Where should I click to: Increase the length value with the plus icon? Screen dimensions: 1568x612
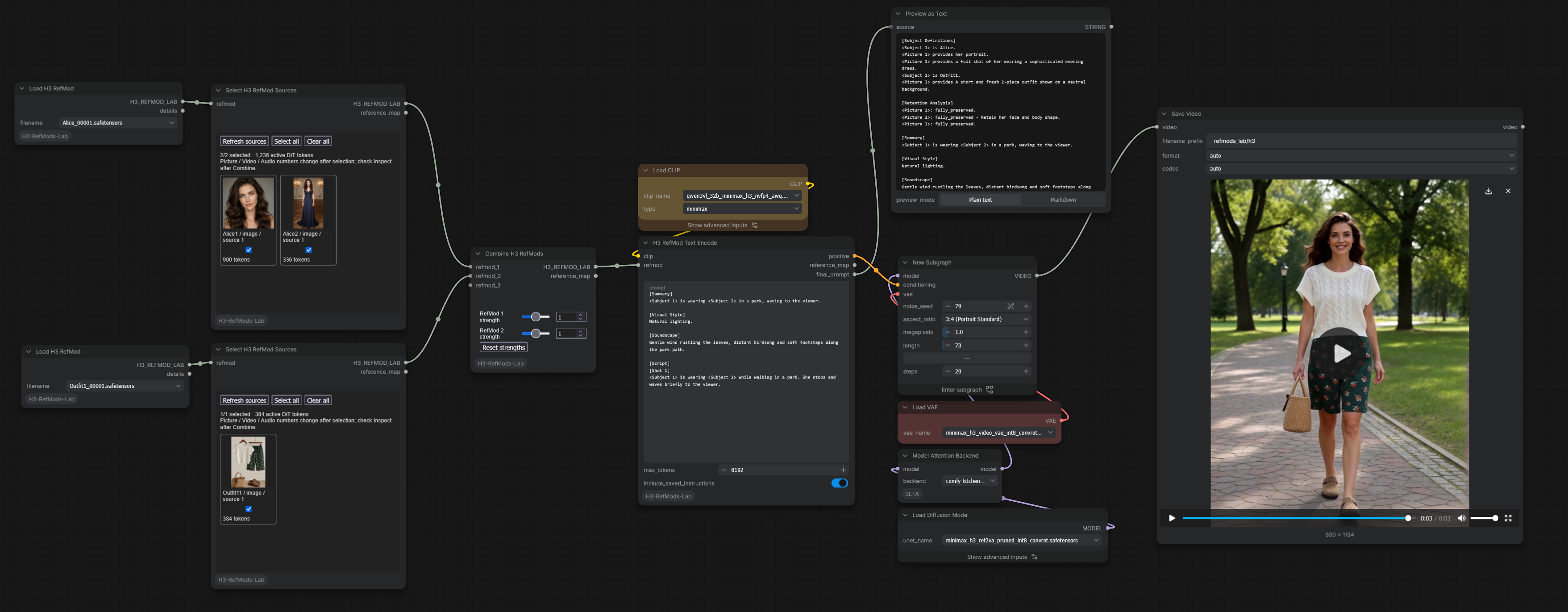tap(1026, 345)
